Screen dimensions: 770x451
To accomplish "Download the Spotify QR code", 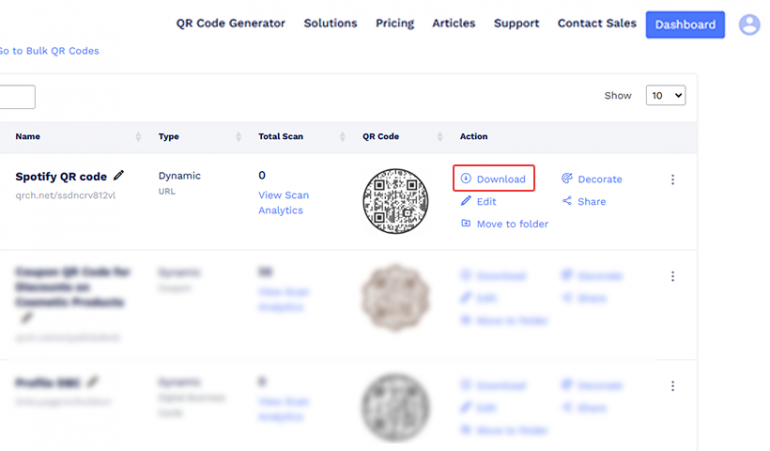I will pos(494,179).
